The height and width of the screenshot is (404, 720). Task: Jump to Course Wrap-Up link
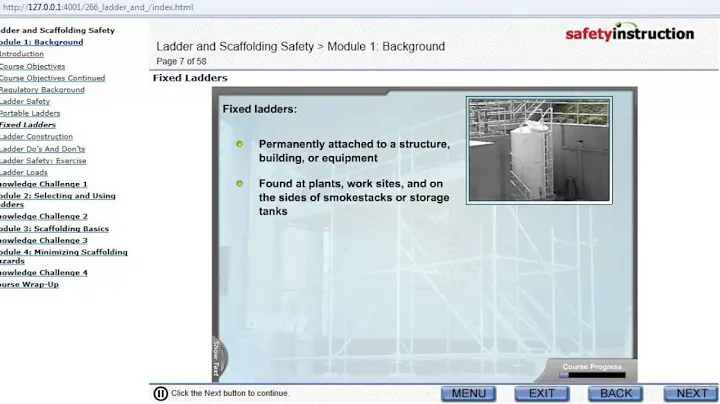click(x=29, y=285)
